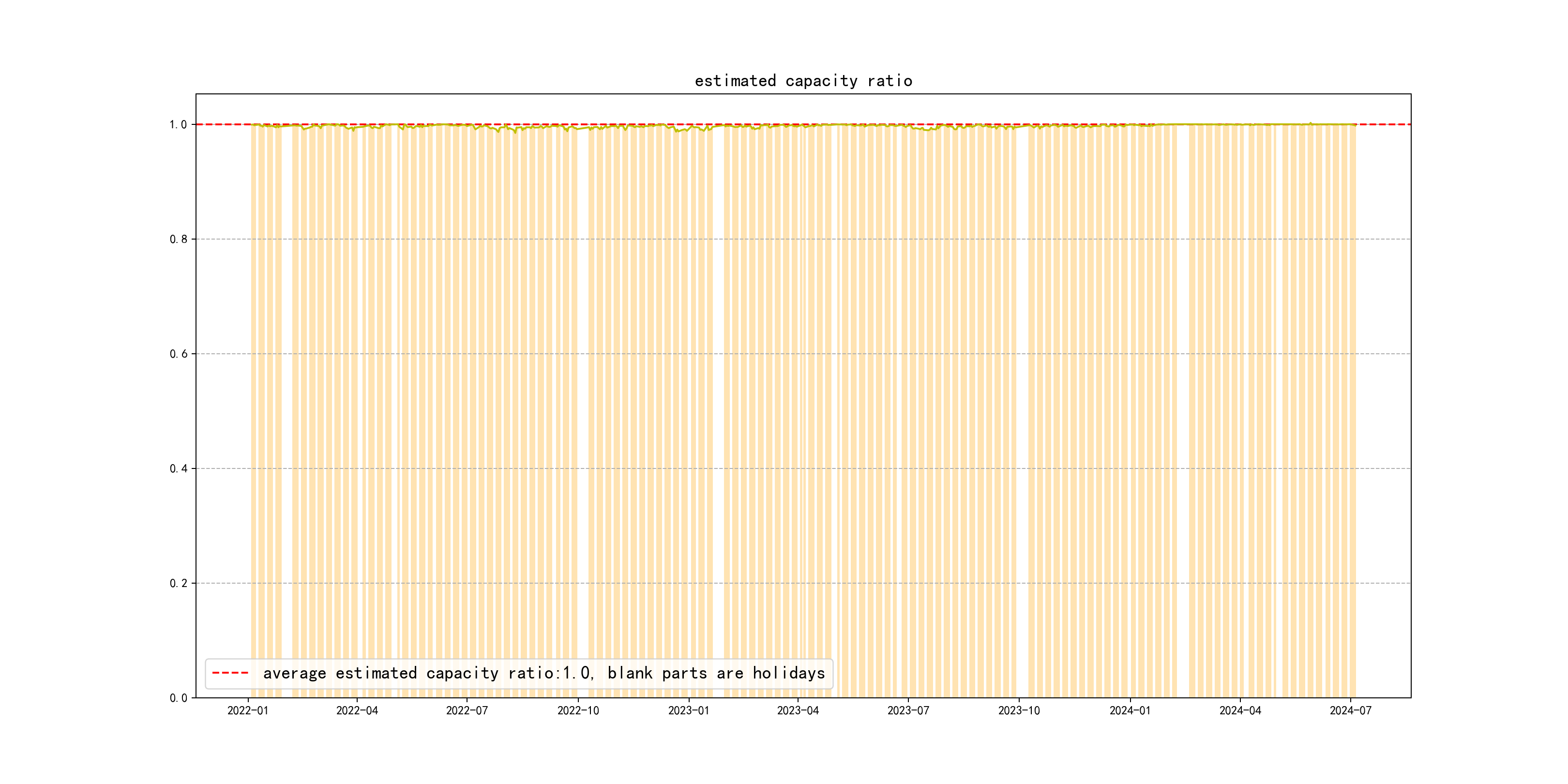The image size is (1568, 784).
Task: Click the 2024-04 x-axis tick label
Action: 1240,711
